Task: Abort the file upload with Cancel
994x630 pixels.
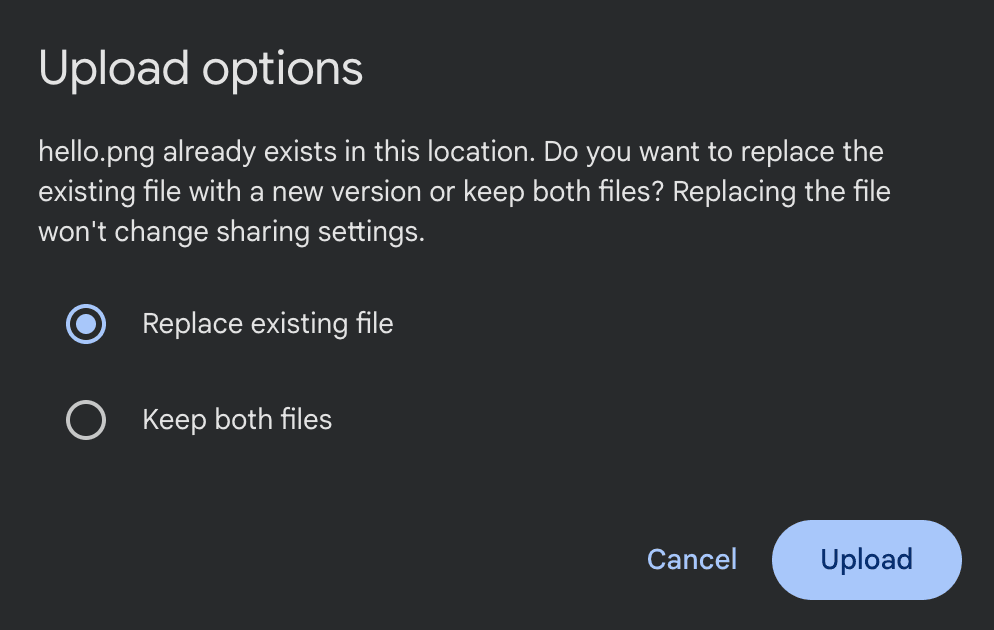Action: click(691, 559)
